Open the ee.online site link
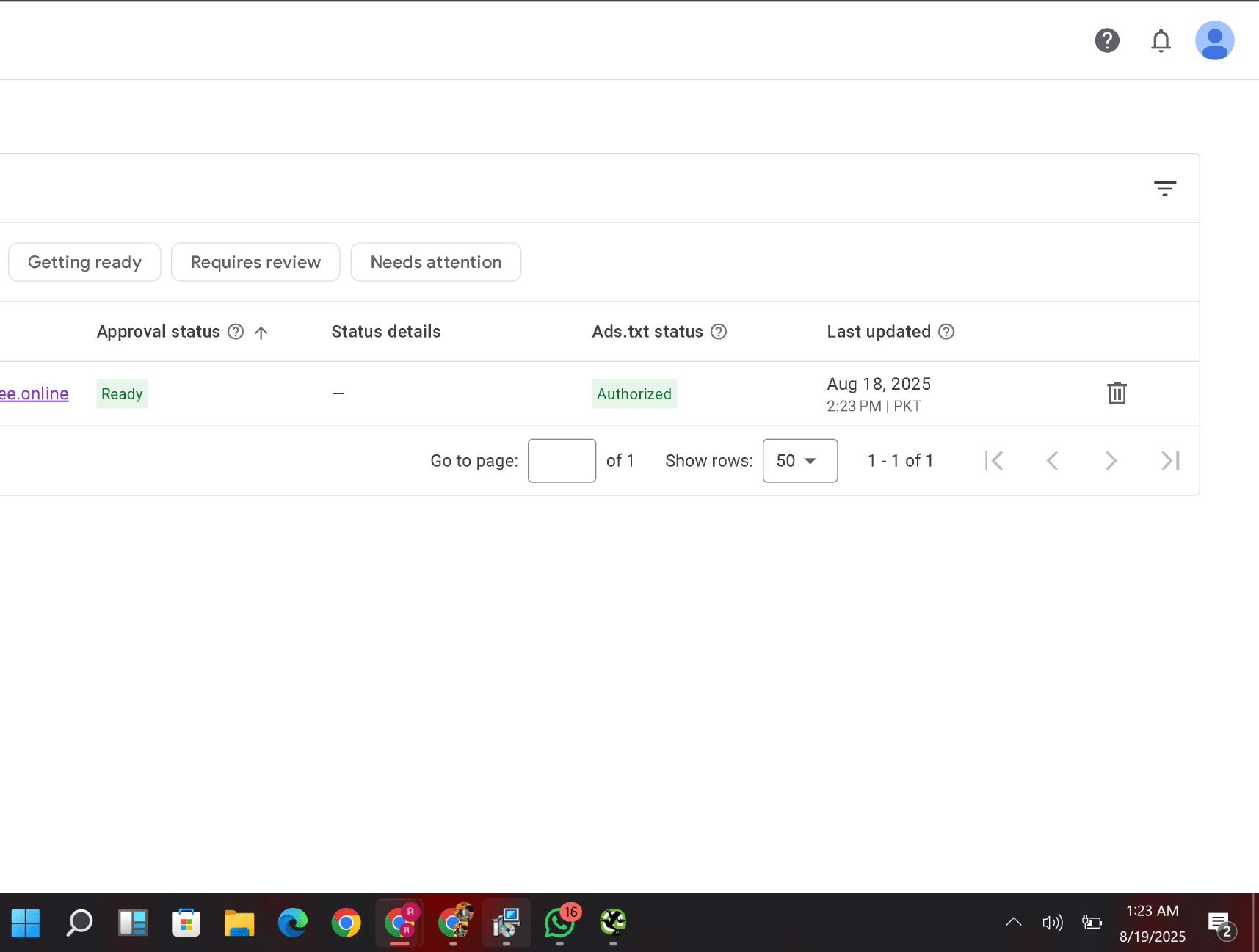The height and width of the screenshot is (952, 1259). click(x=35, y=394)
